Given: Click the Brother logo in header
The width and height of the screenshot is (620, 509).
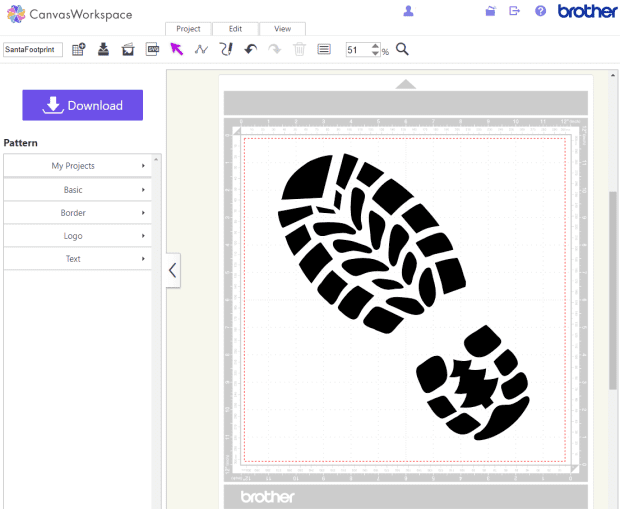Looking at the screenshot, I should point(587,11).
